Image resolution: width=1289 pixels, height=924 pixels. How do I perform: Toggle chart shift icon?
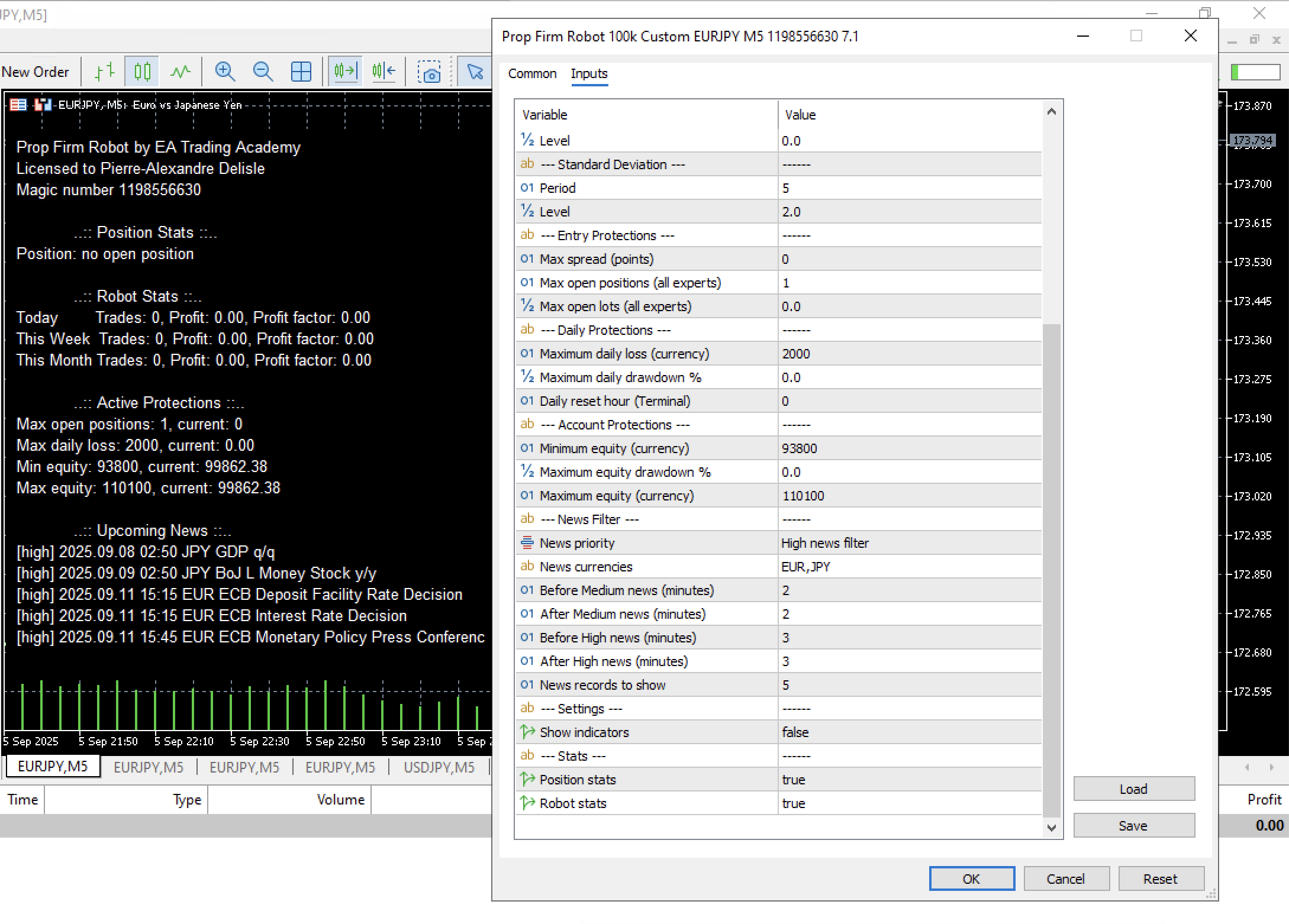384,72
